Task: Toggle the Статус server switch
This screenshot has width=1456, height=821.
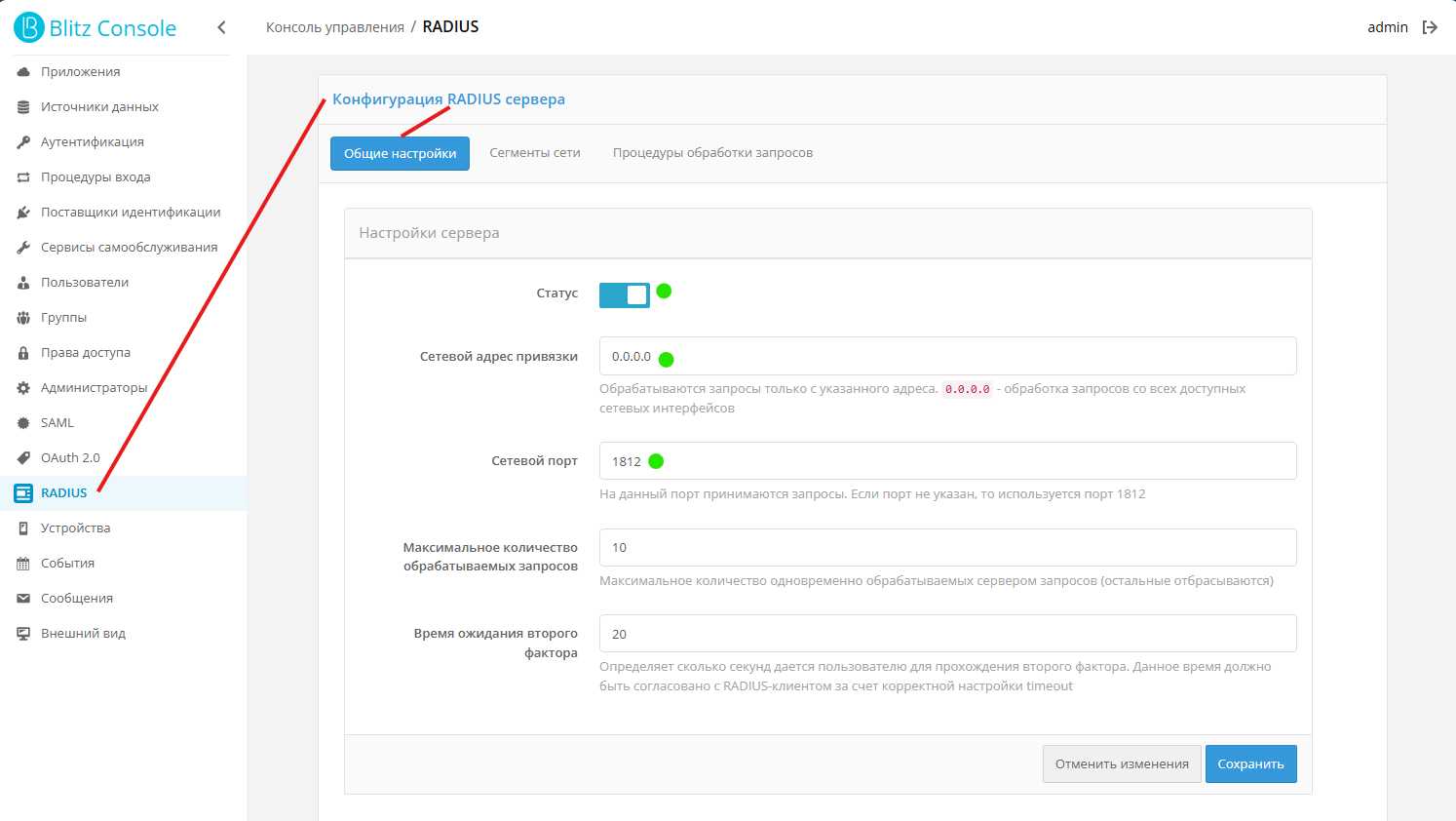Action: point(625,294)
